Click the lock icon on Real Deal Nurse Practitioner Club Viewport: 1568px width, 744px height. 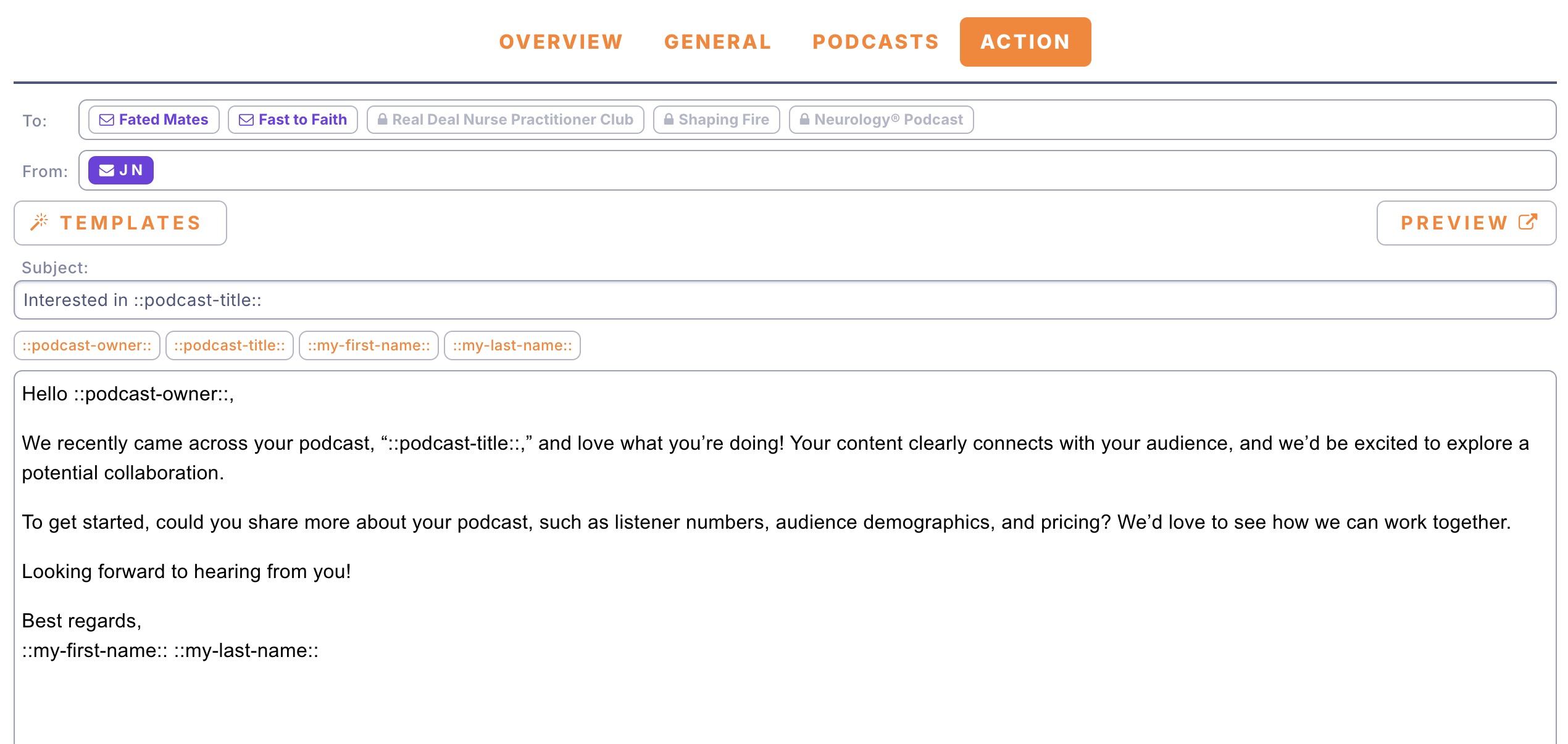(383, 120)
